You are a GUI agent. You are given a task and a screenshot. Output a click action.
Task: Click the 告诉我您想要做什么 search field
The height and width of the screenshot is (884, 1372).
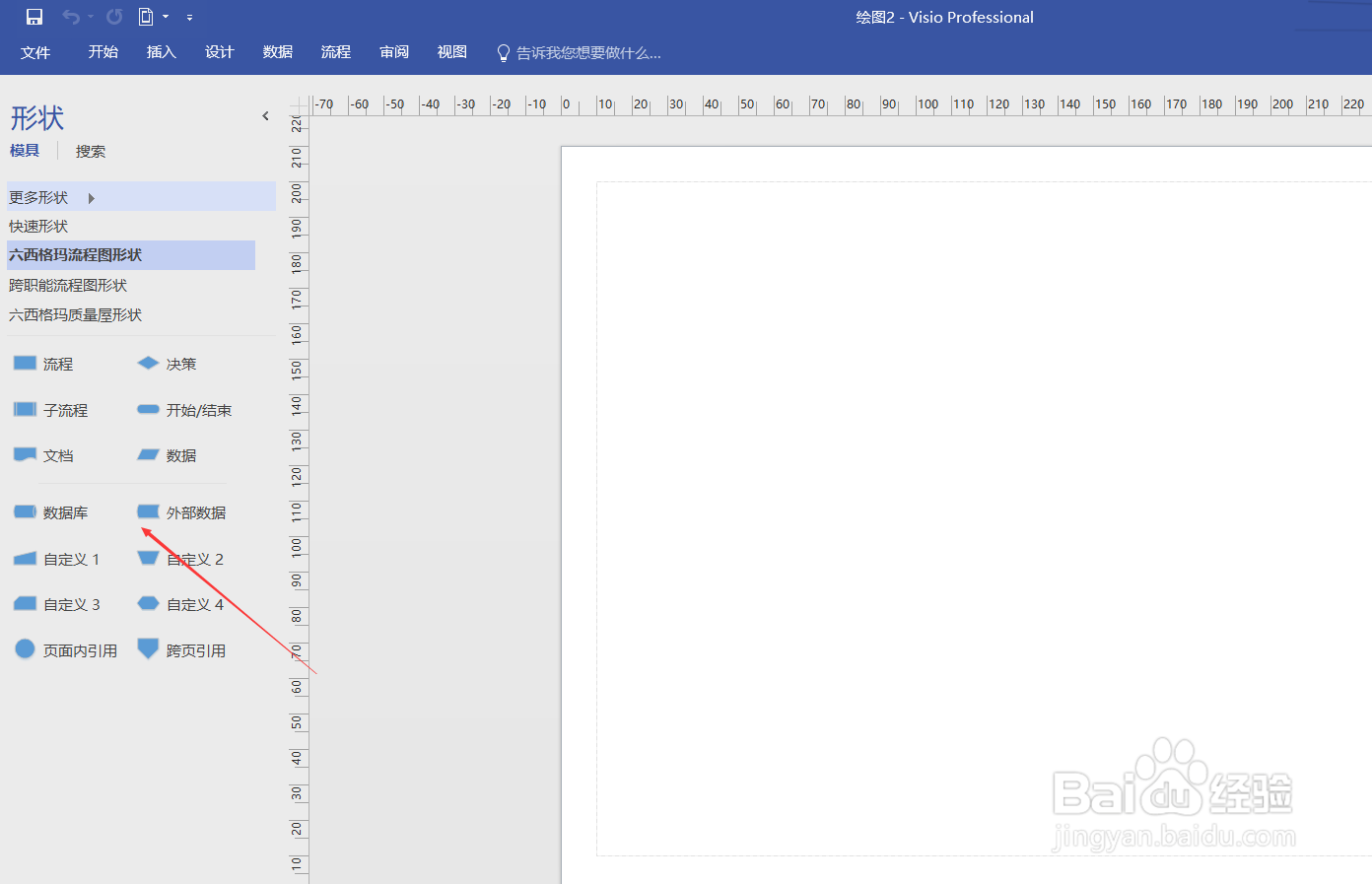point(588,53)
